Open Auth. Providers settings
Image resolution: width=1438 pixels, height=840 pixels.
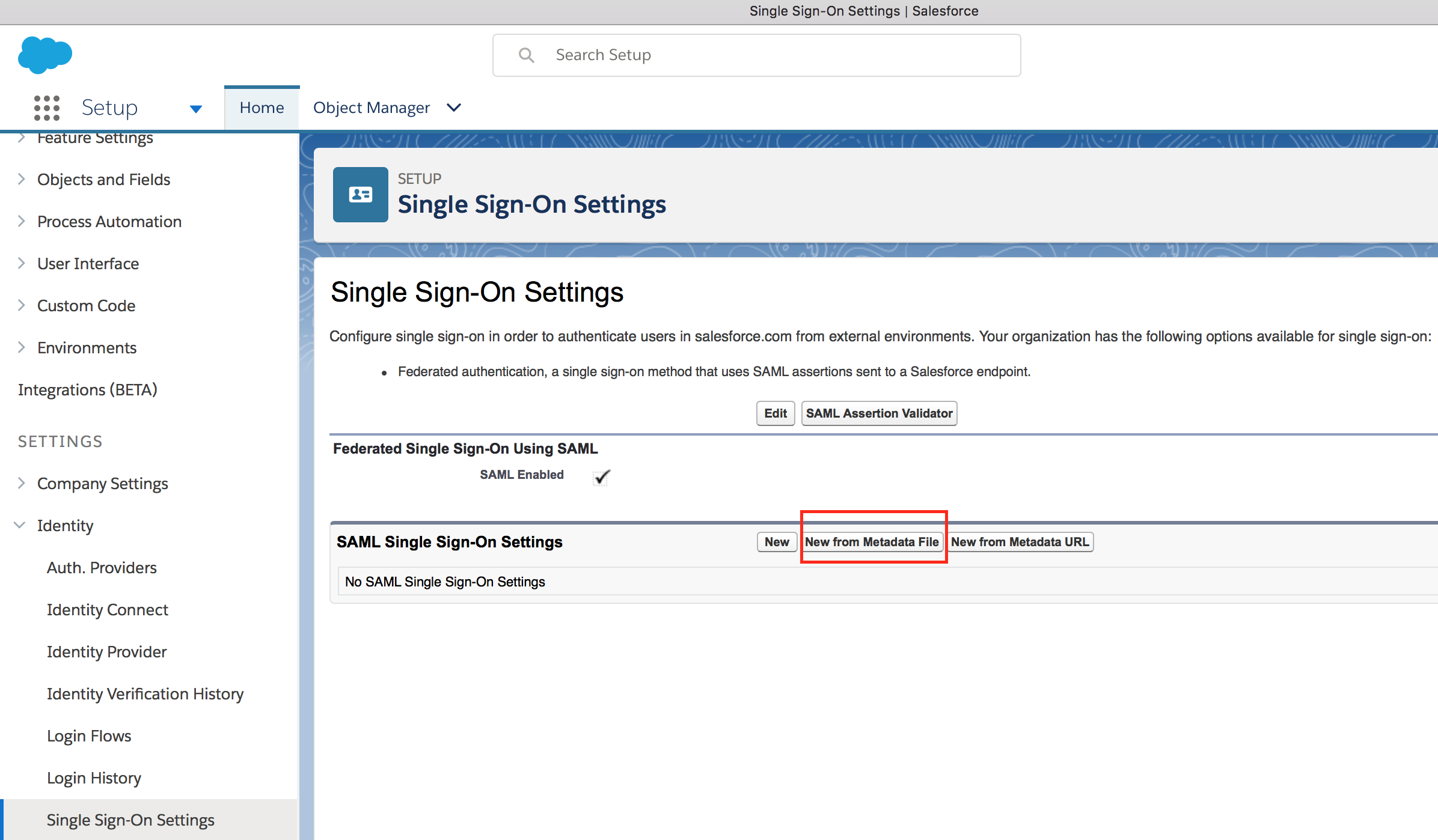[x=102, y=567]
